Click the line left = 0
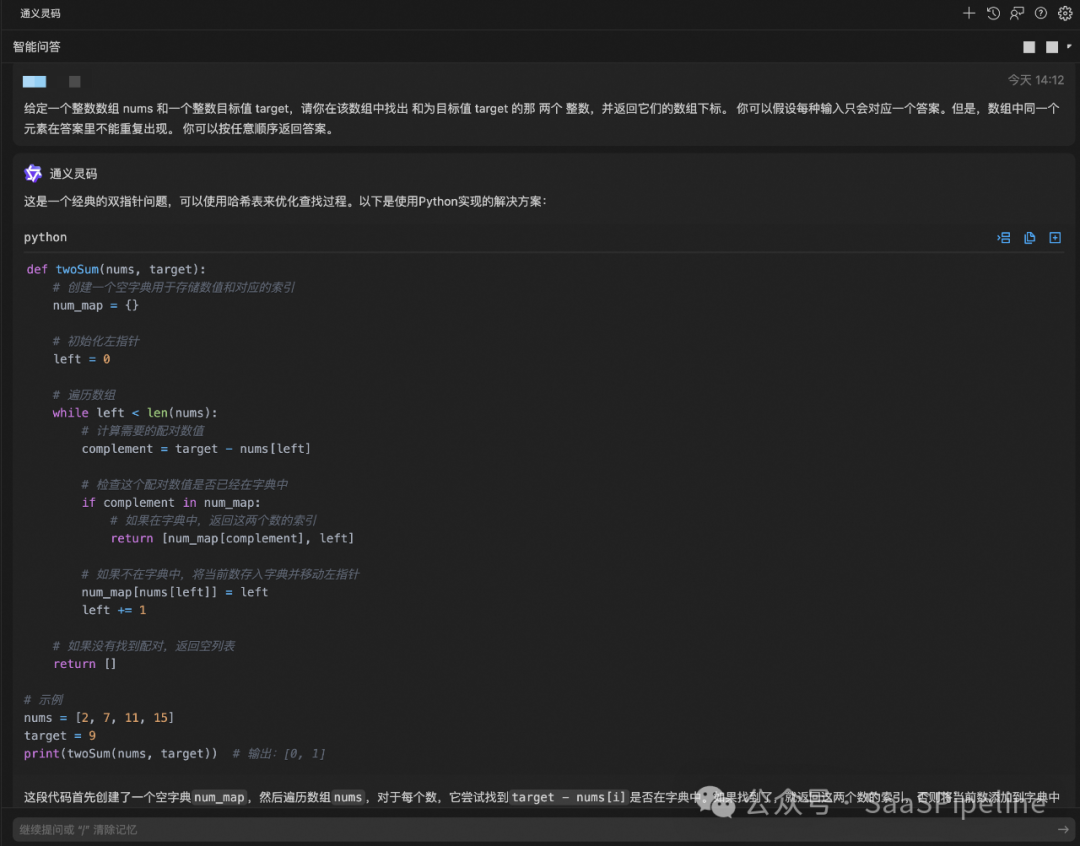Viewport: 1080px width, 846px height. pyautogui.click(x=82, y=359)
